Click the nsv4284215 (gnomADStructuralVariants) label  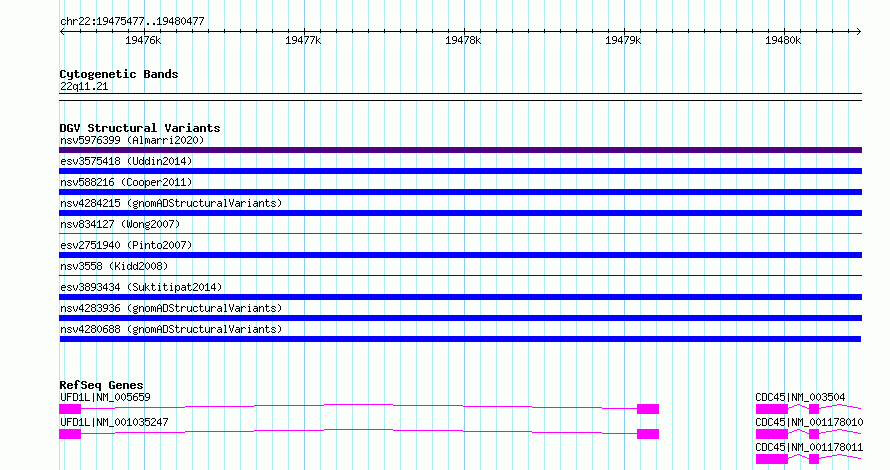click(171, 203)
